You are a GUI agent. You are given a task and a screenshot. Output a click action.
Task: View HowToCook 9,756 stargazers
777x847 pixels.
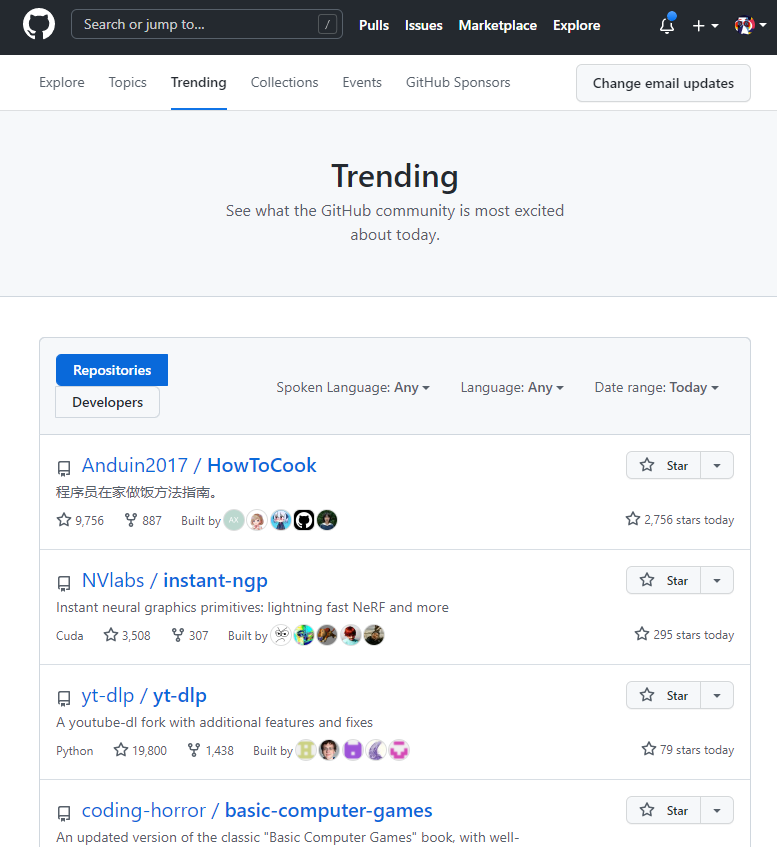80,520
